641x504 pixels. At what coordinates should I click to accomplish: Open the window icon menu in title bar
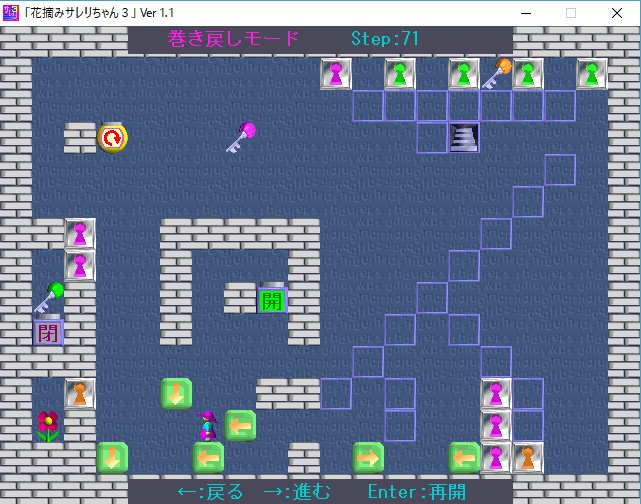coord(11,13)
